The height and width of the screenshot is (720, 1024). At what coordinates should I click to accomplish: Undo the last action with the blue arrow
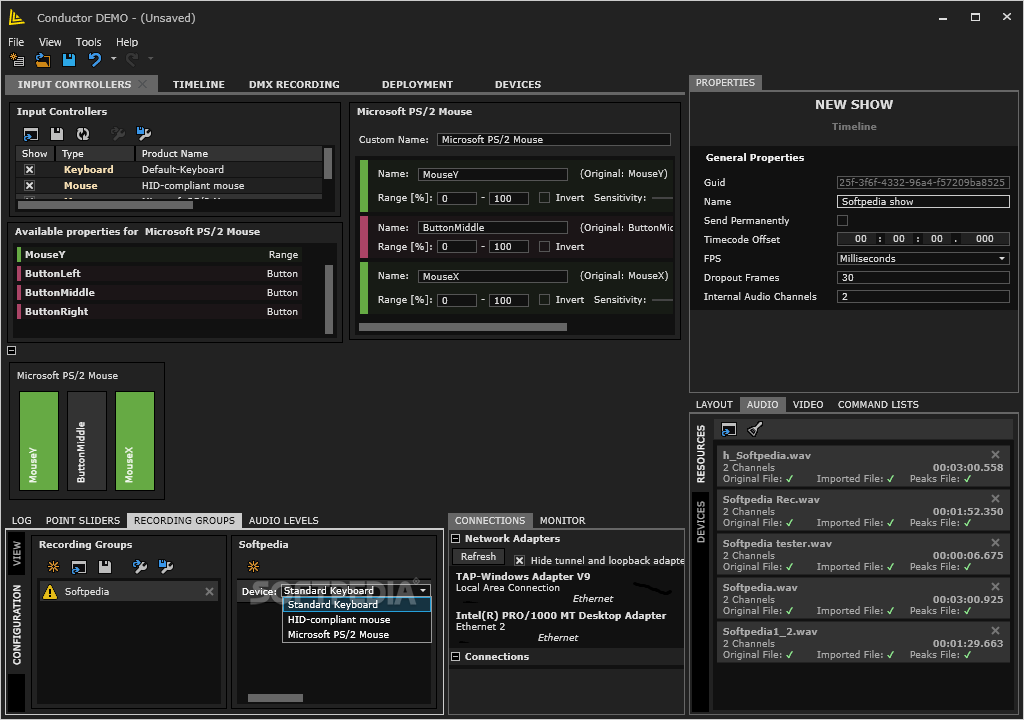tap(95, 60)
